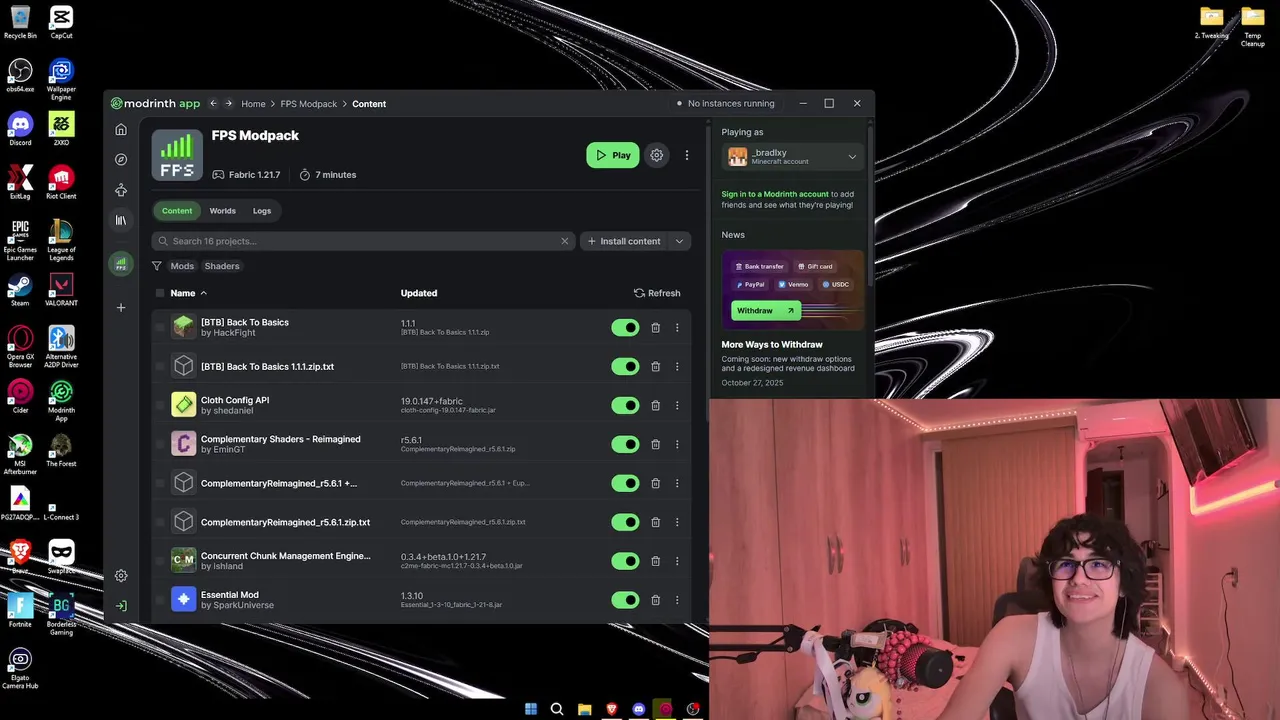This screenshot has width=1280, height=720.
Task: Open more options for Cloth Config API
Action: (677, 405)
